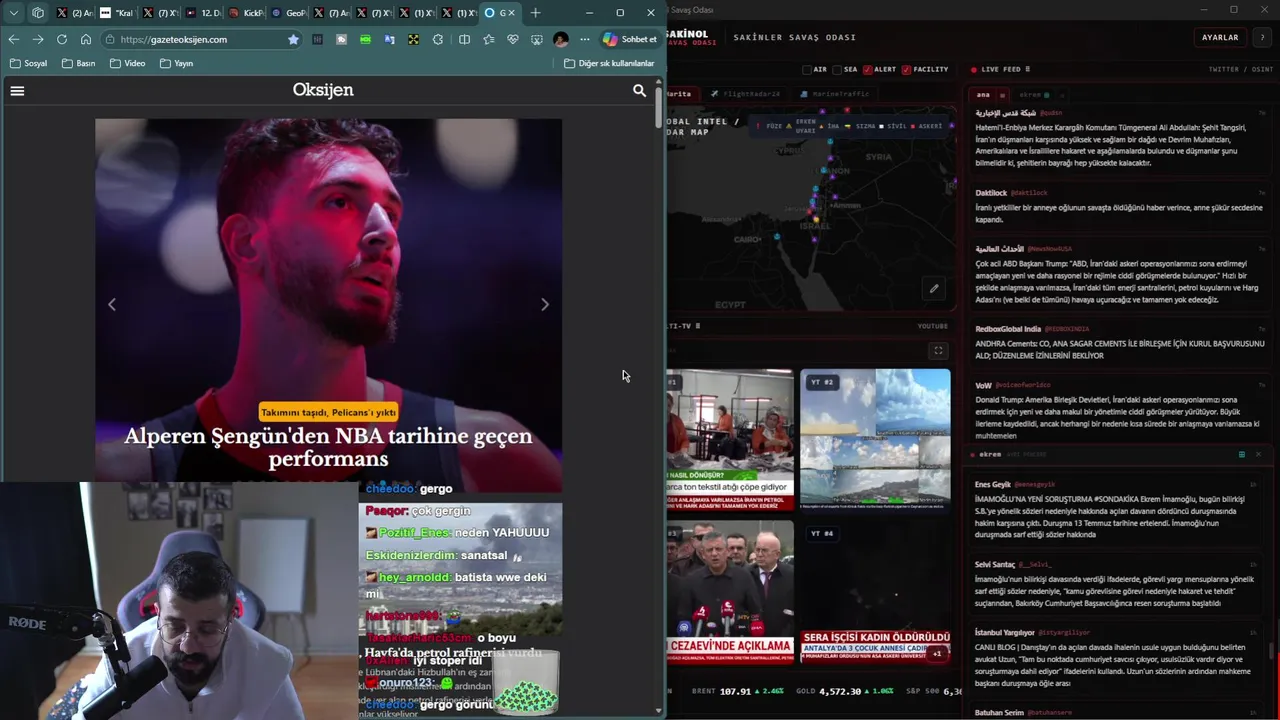Bookmark this page with the star
1280x720 pixels.
293,39
